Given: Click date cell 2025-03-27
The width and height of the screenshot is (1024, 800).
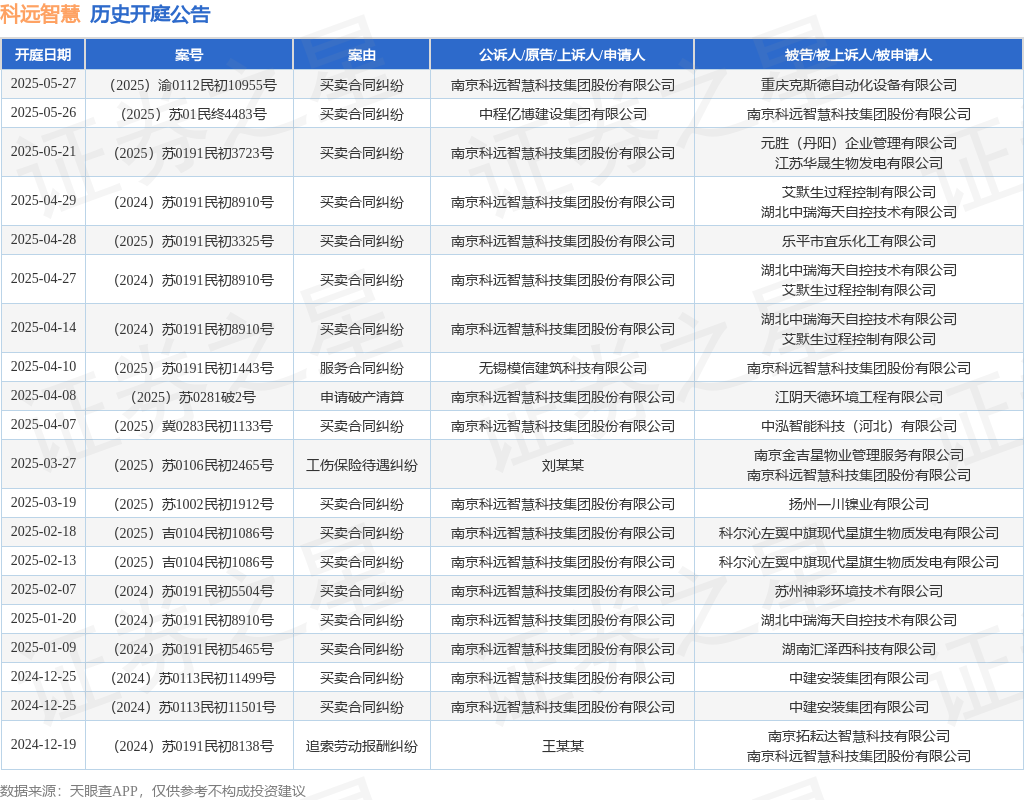Looking at the screenshot, I should click(x=43, y=464).
